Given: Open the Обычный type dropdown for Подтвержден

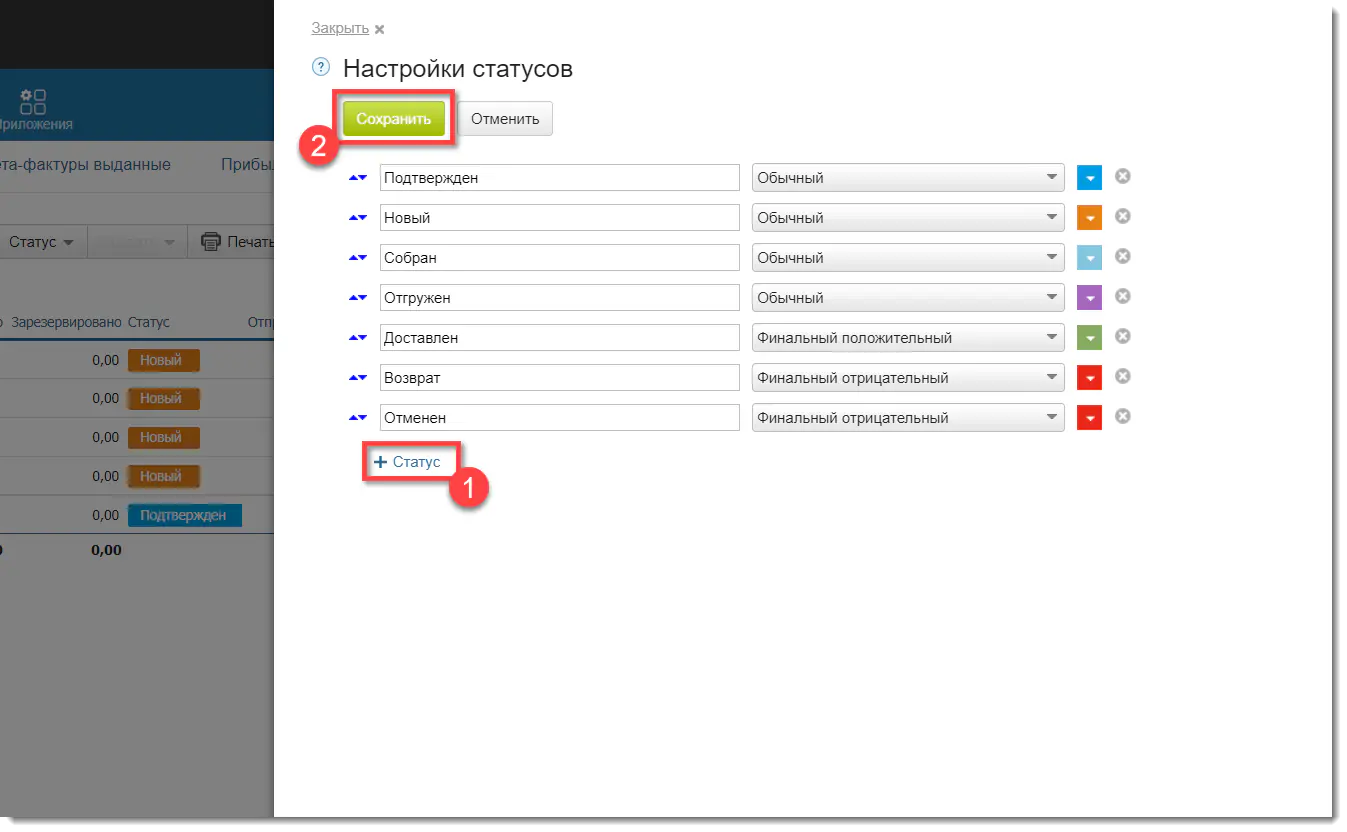Looking at the screenshot, I should (x=905, y=177).
